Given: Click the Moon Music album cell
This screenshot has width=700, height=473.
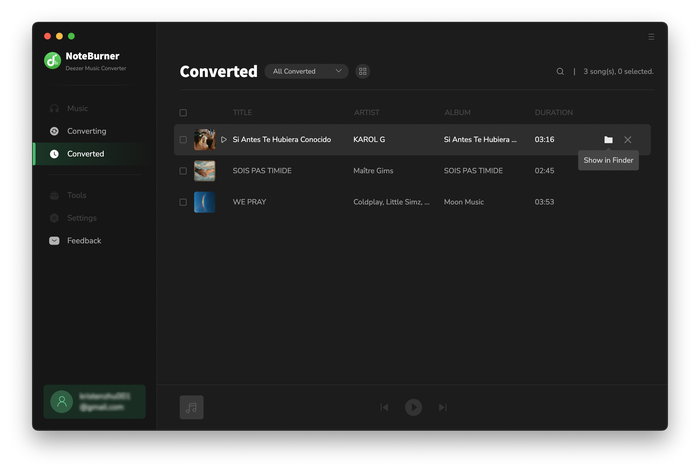Looking at the screenshot, I should pos(464,202).
